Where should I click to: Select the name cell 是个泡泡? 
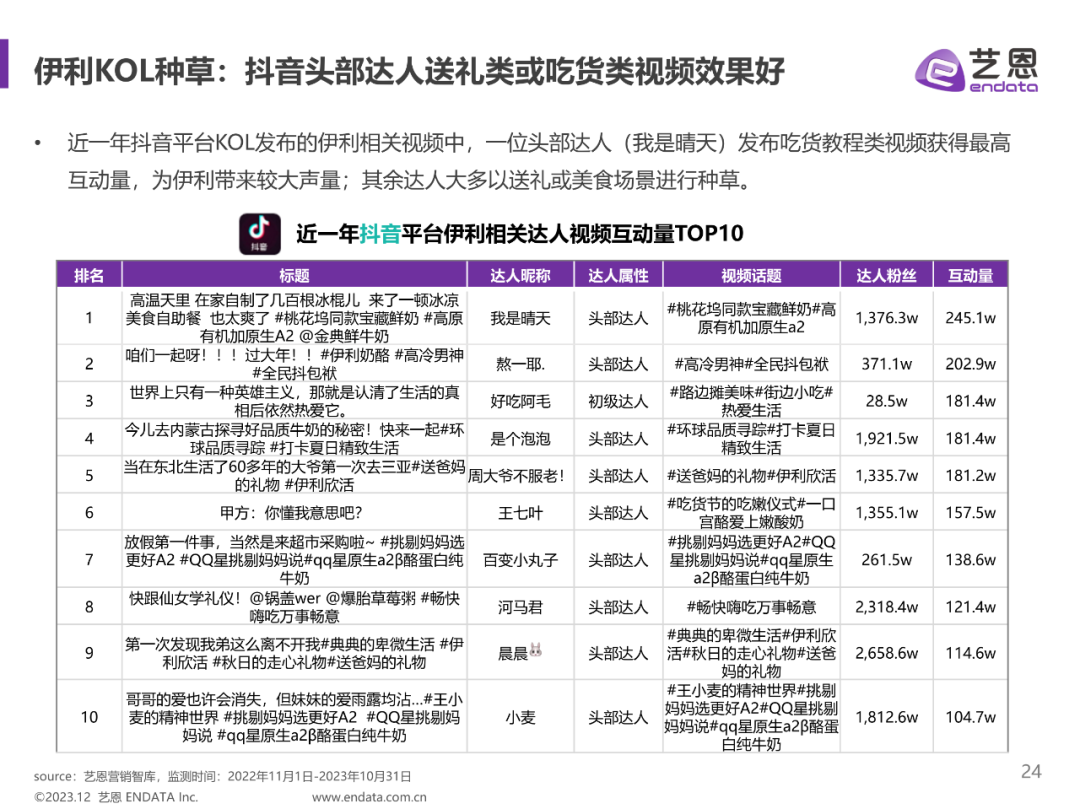click(x=521, y=439)
